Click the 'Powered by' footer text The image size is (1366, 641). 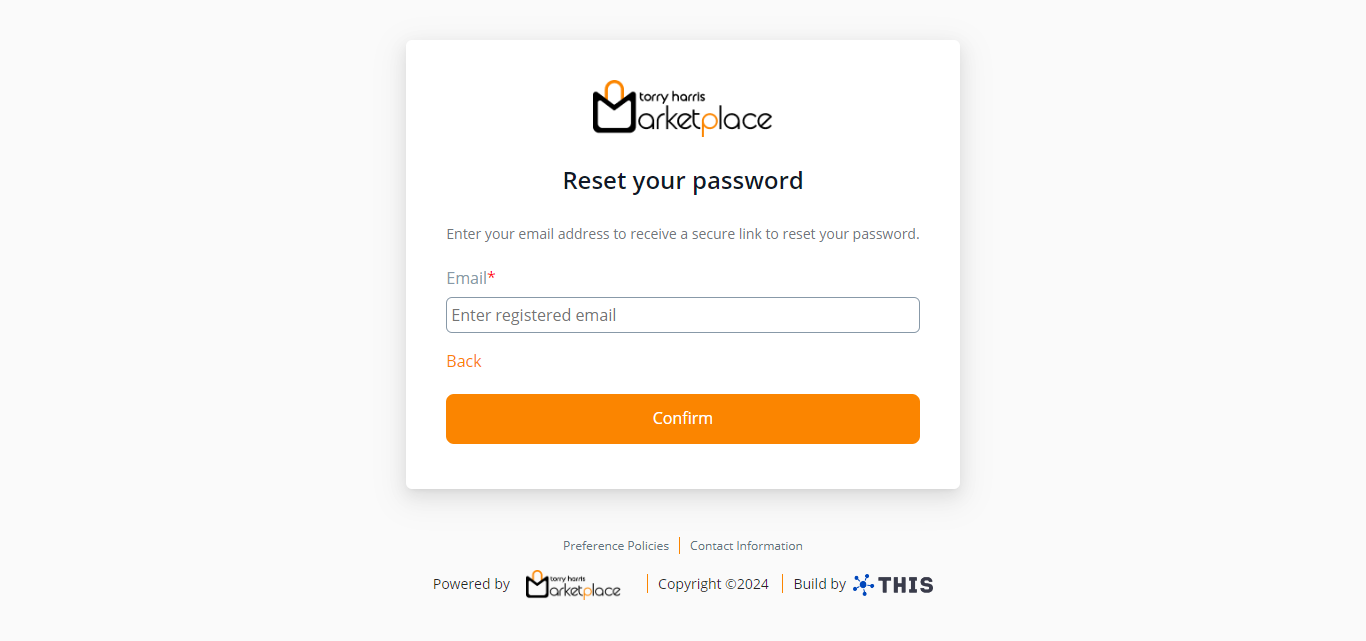point(471,584)
